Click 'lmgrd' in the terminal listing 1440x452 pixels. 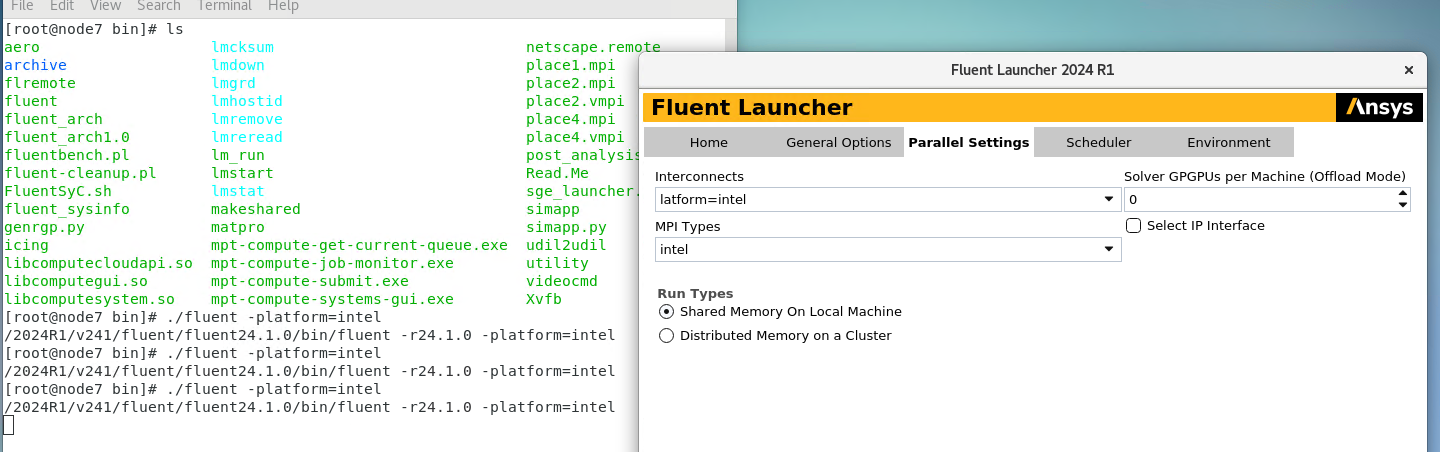click(x=233, y=83)
